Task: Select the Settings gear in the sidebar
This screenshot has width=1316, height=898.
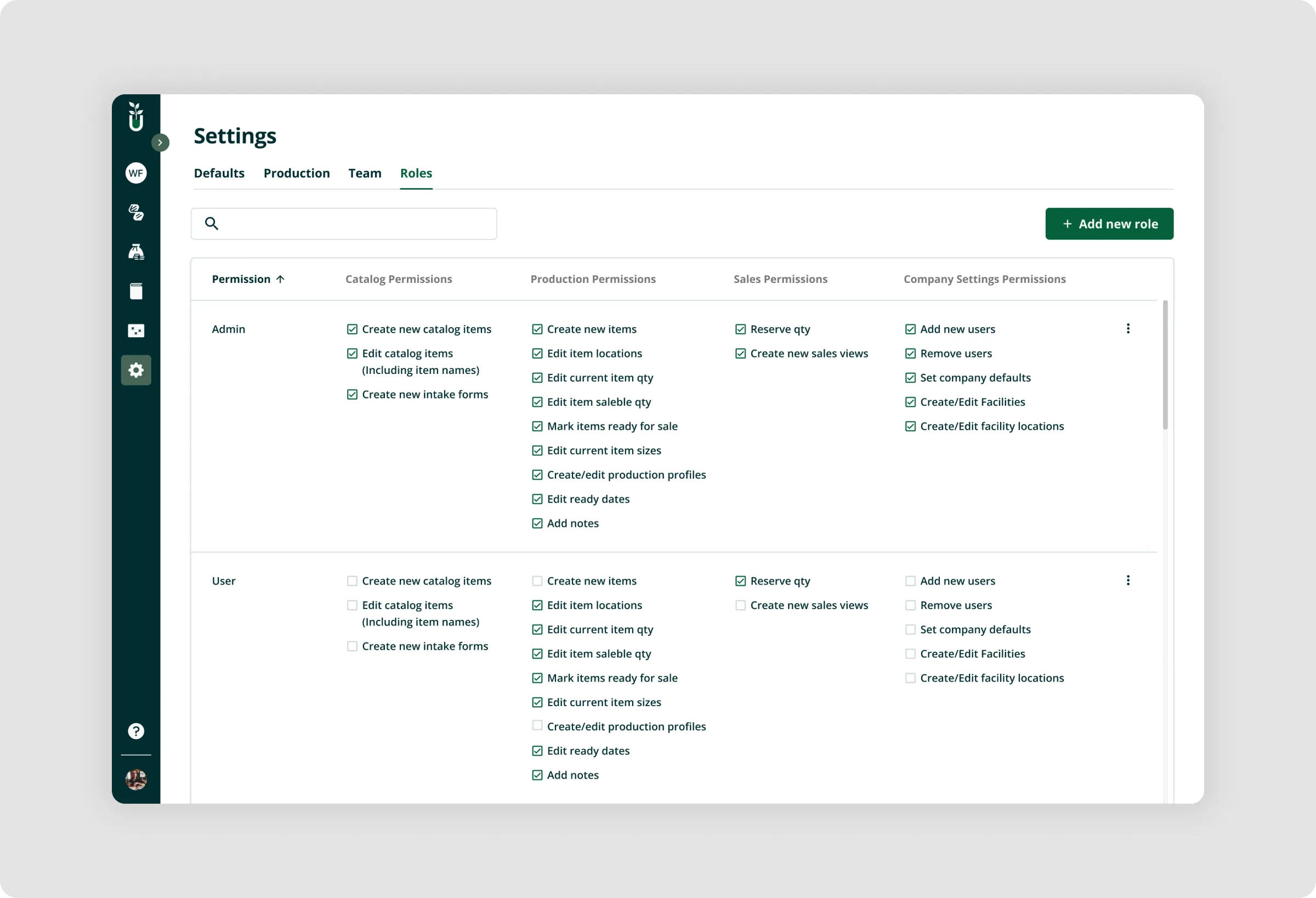Action: click(x=136, y=370)
